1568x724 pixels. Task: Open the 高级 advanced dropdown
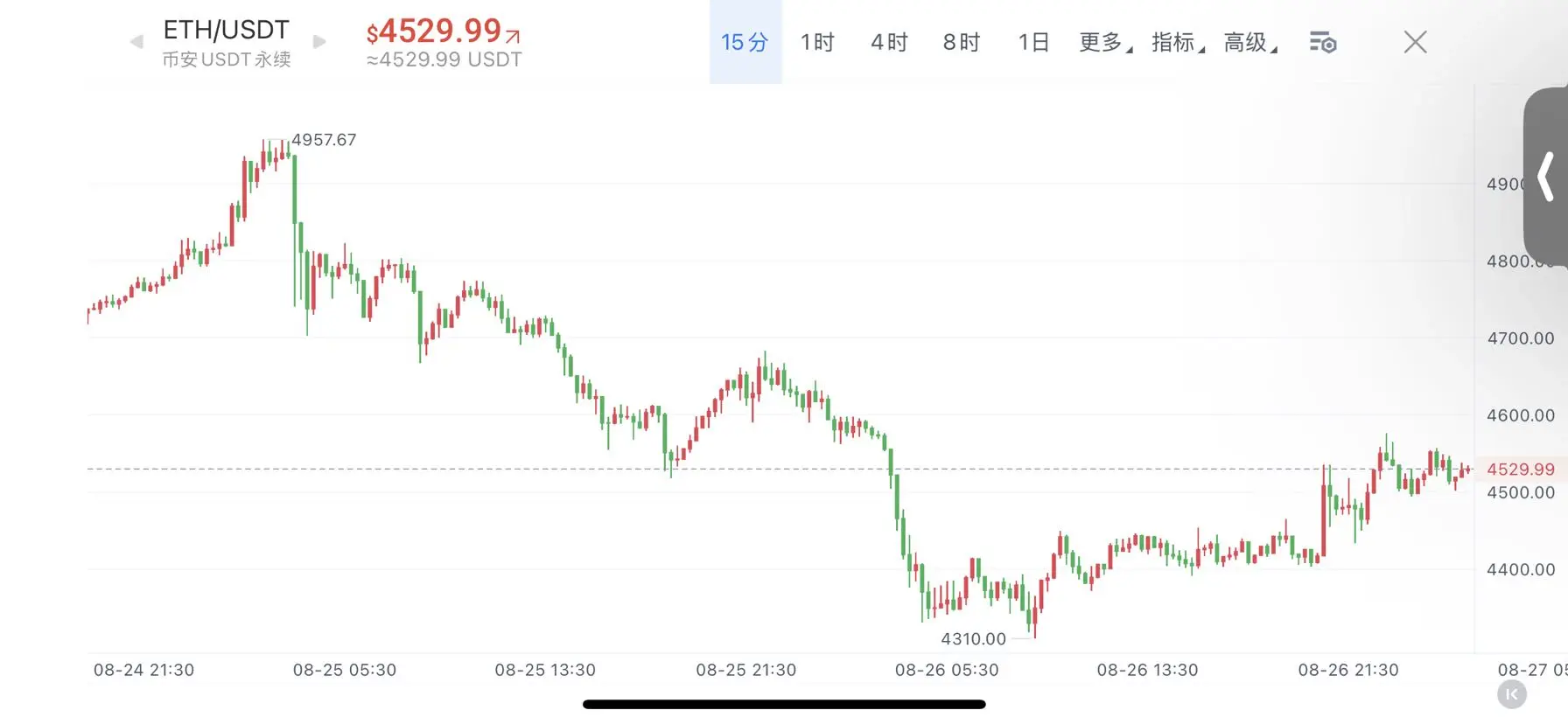(x=1250, y=42)
